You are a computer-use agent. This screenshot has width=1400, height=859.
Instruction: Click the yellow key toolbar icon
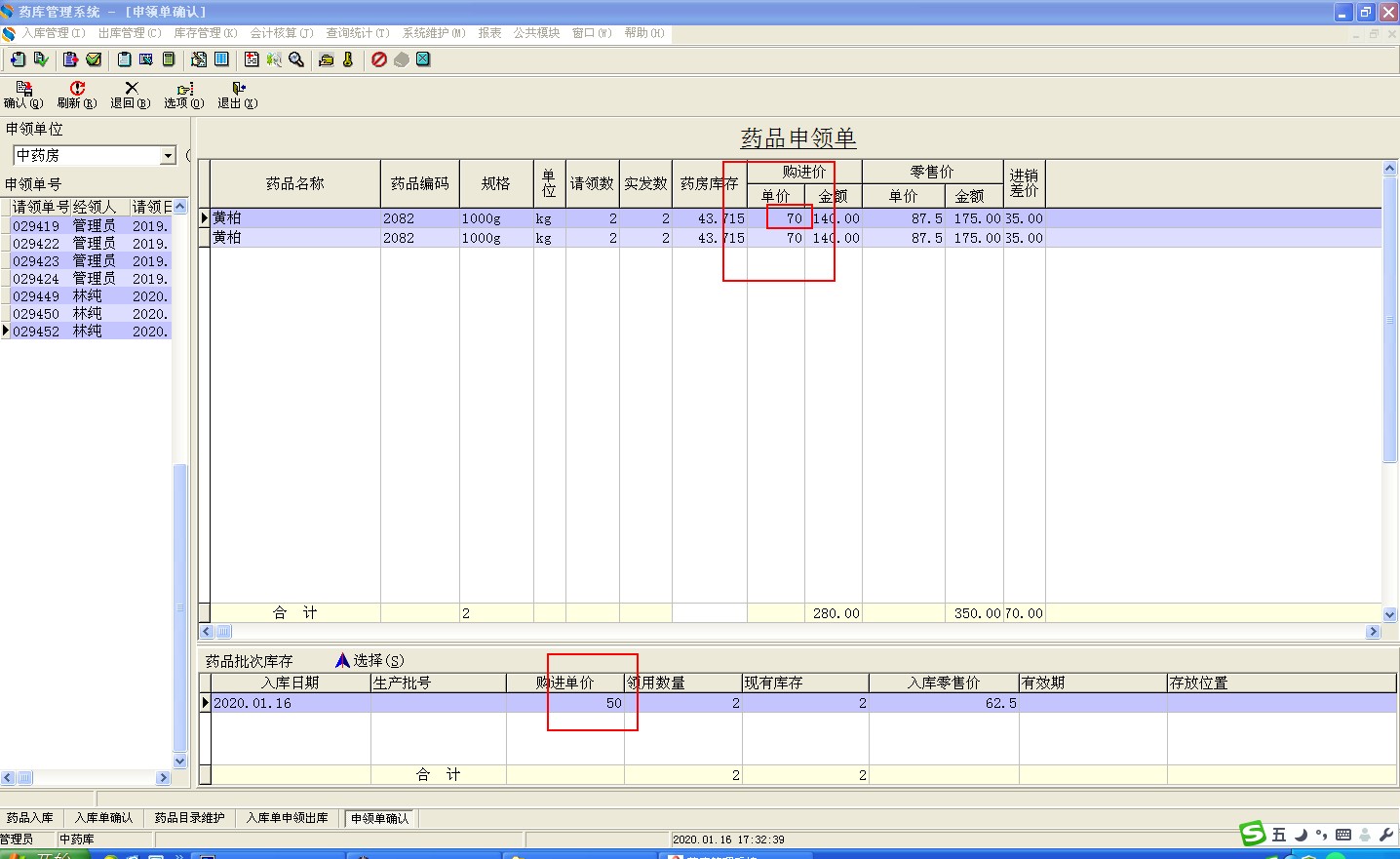coord(348,59)
